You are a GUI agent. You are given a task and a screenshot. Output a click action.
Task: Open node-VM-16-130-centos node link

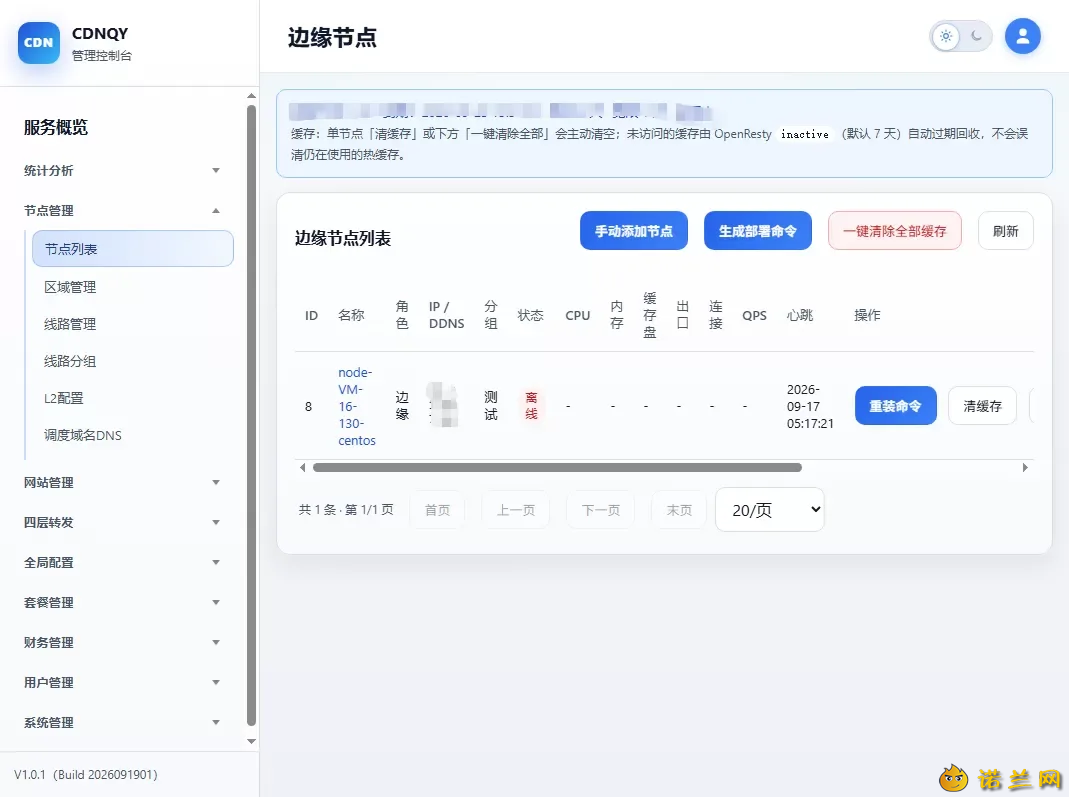357,406
